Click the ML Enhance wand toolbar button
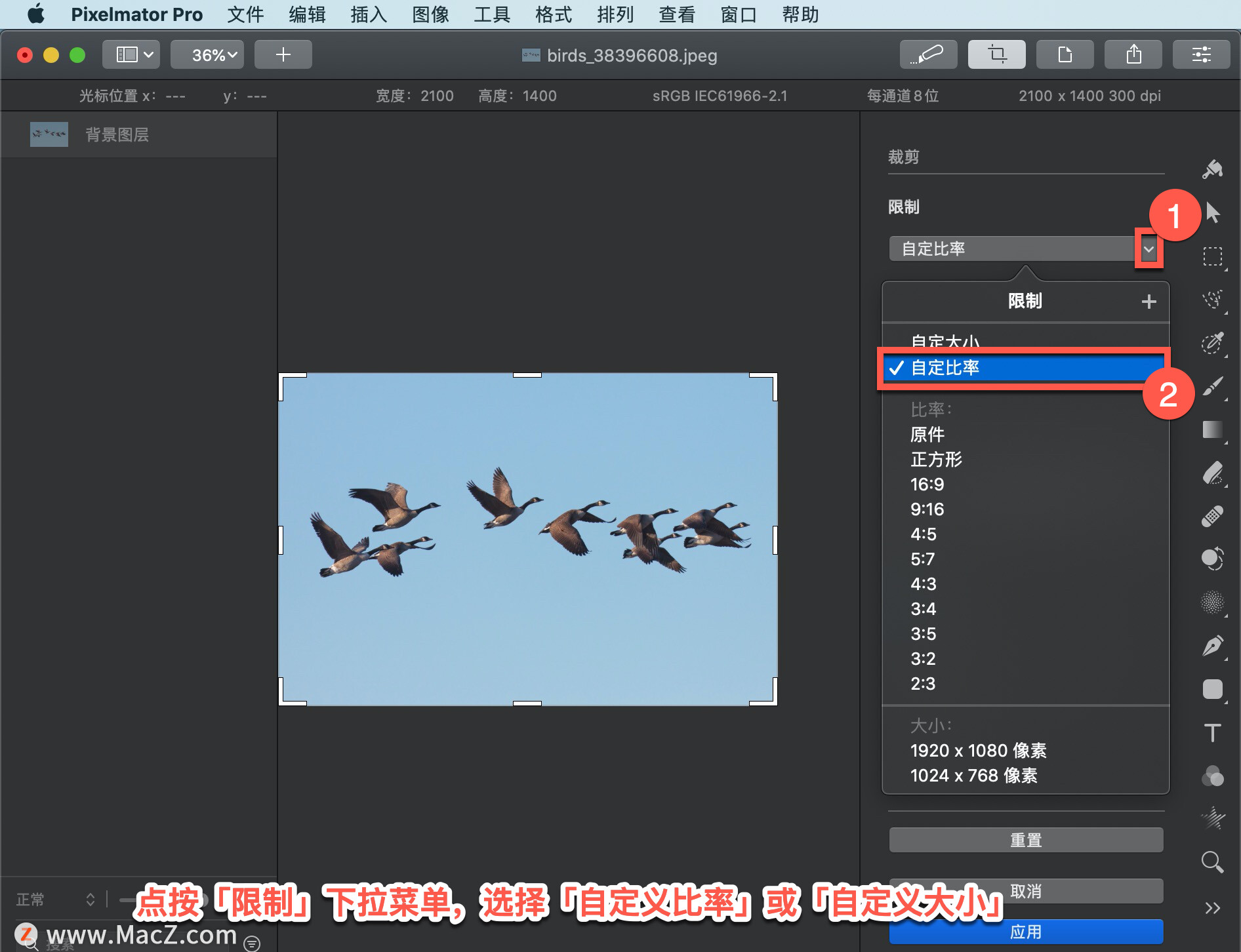The height and width of the screenshot is (952, 1241). [928, 54]
